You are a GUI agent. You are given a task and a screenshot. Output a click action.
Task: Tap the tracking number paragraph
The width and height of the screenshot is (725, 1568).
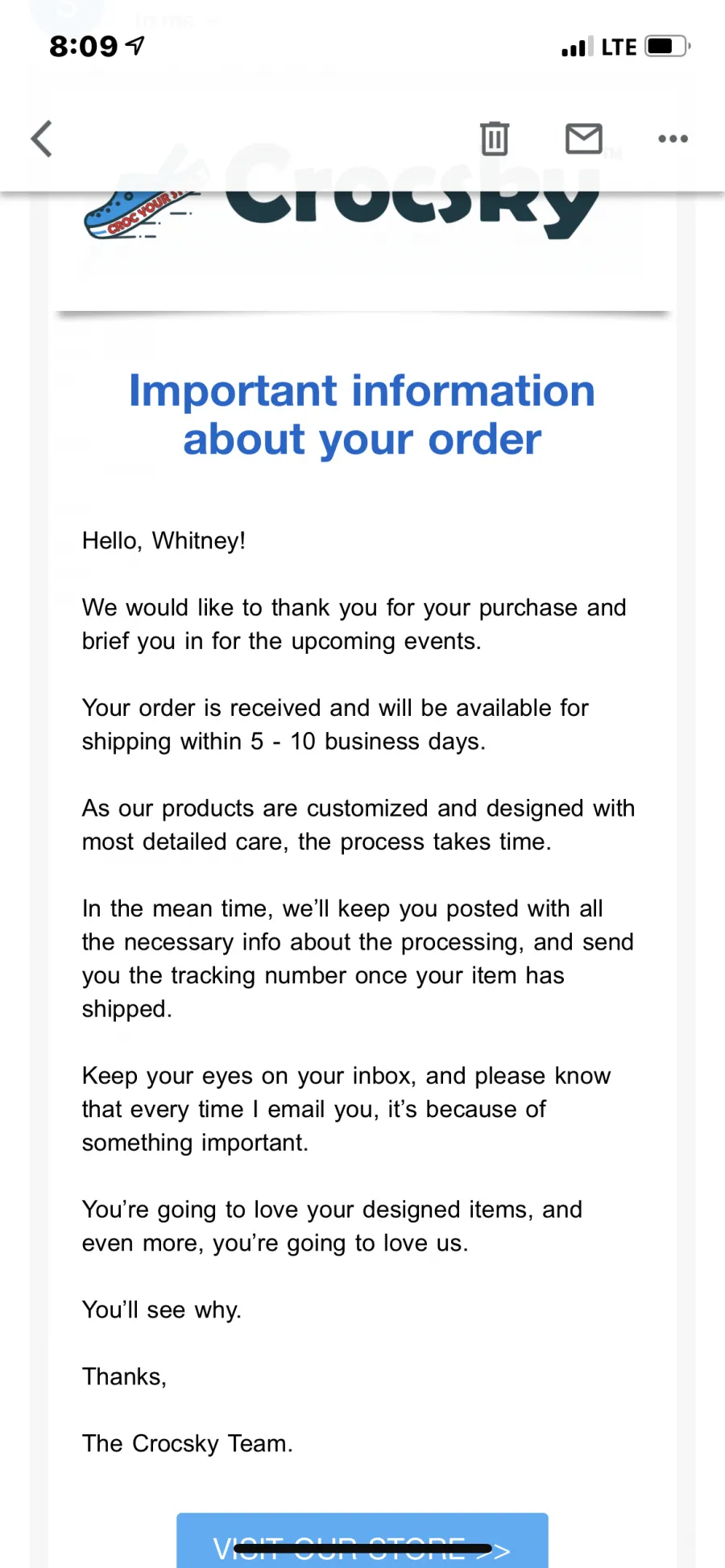click(358, 958)
